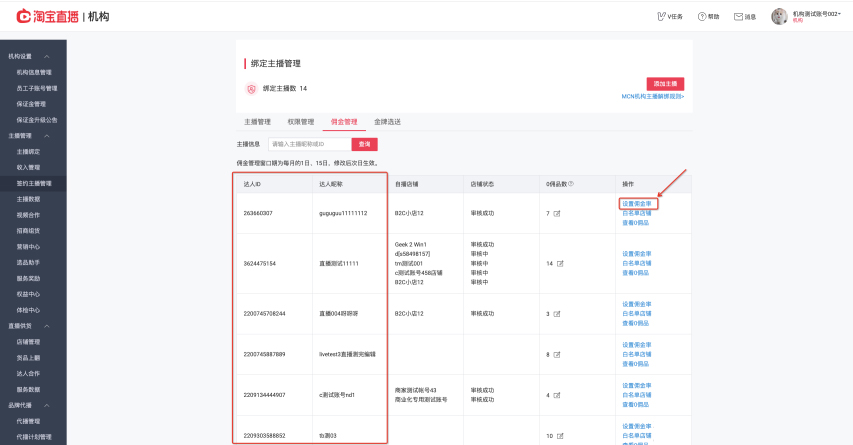The height and width of the screenshot is (445, 853).
Task: Click the nickname cell guguguu11111112
Action: point(343,213)
